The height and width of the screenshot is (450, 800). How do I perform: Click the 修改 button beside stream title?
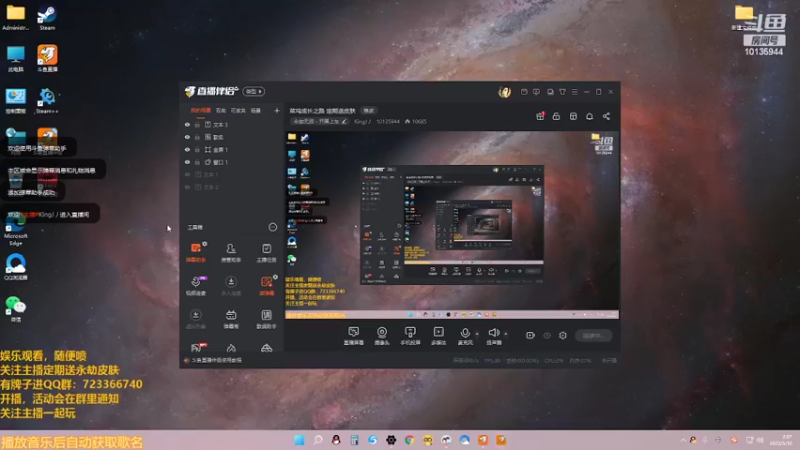(368, 111)
